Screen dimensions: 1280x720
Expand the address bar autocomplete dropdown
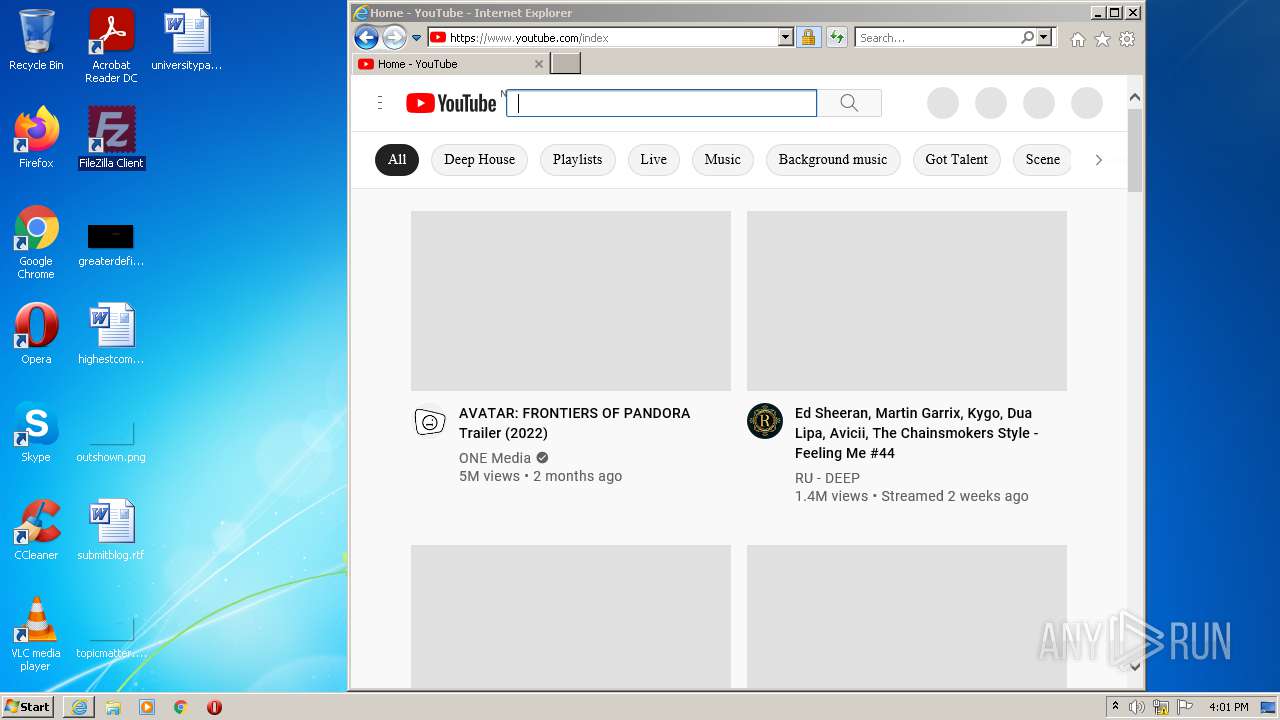pos(785,38)
